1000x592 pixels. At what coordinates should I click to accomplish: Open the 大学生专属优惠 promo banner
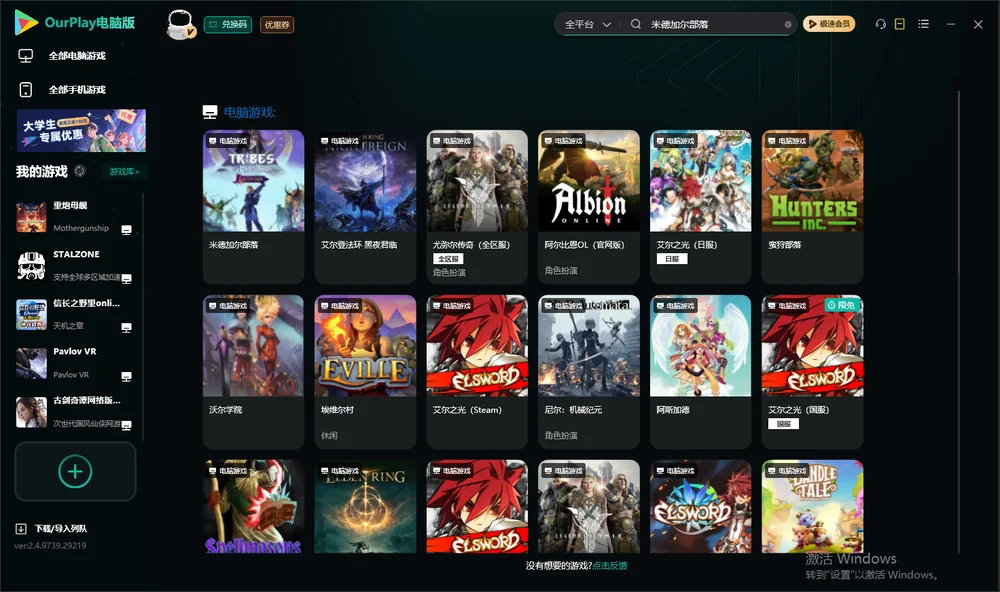point(82,131)
